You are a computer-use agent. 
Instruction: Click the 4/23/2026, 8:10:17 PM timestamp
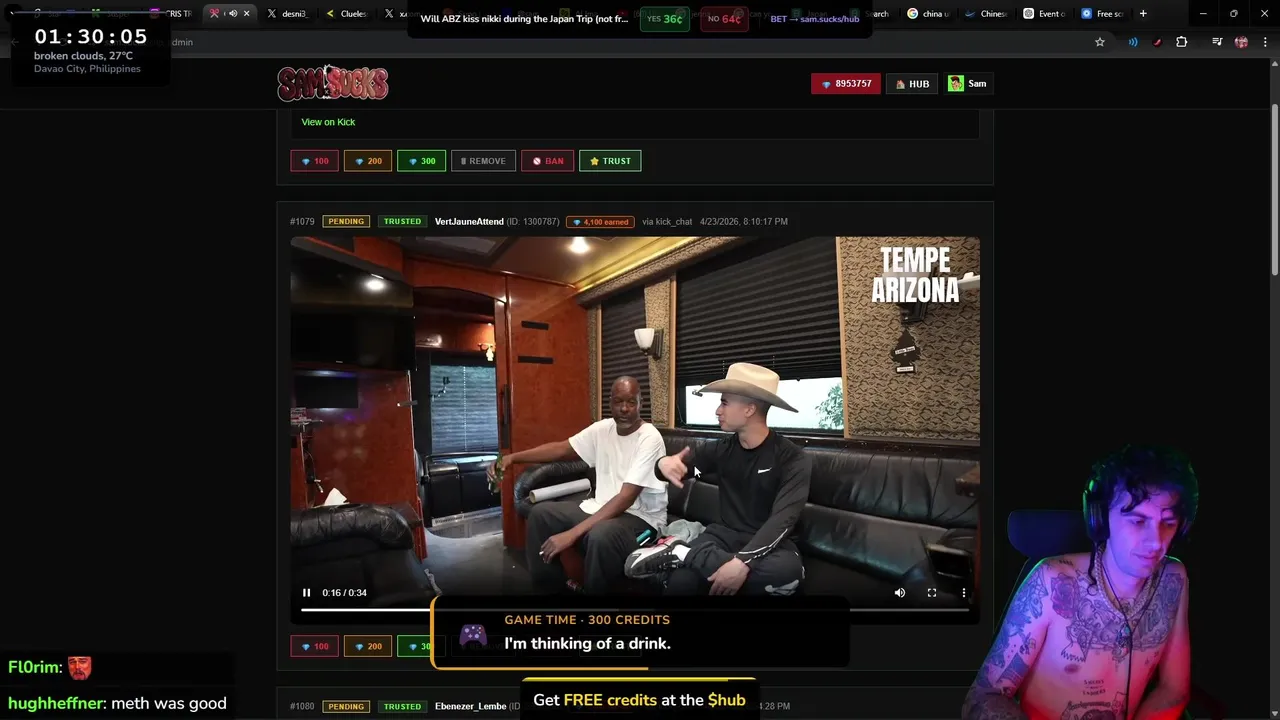pyautogui.click(x=744, y=221)
